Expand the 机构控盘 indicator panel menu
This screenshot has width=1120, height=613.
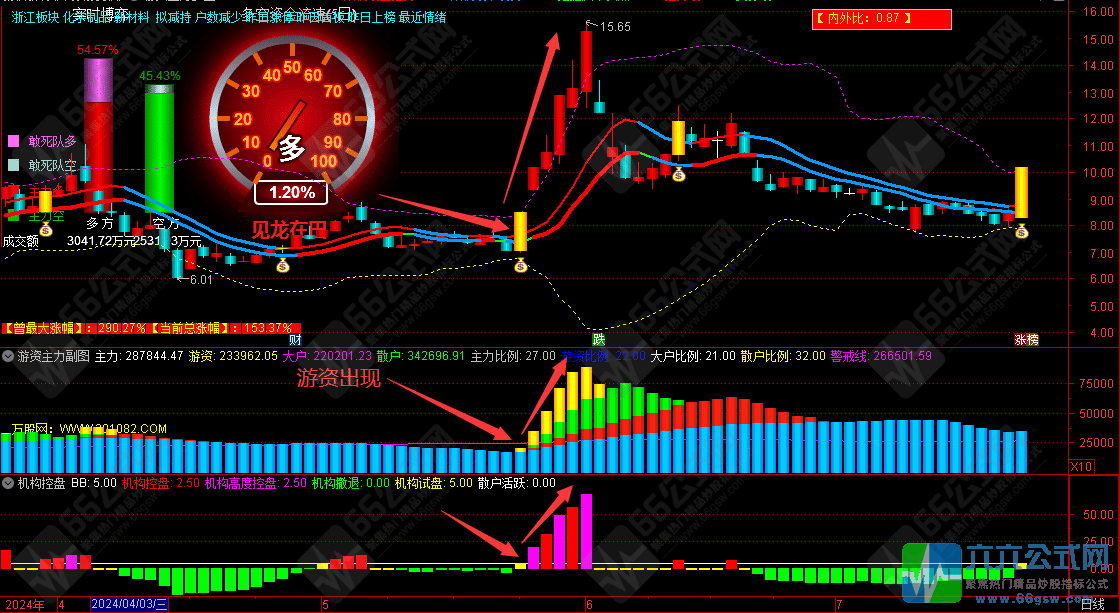click(8, 483)
